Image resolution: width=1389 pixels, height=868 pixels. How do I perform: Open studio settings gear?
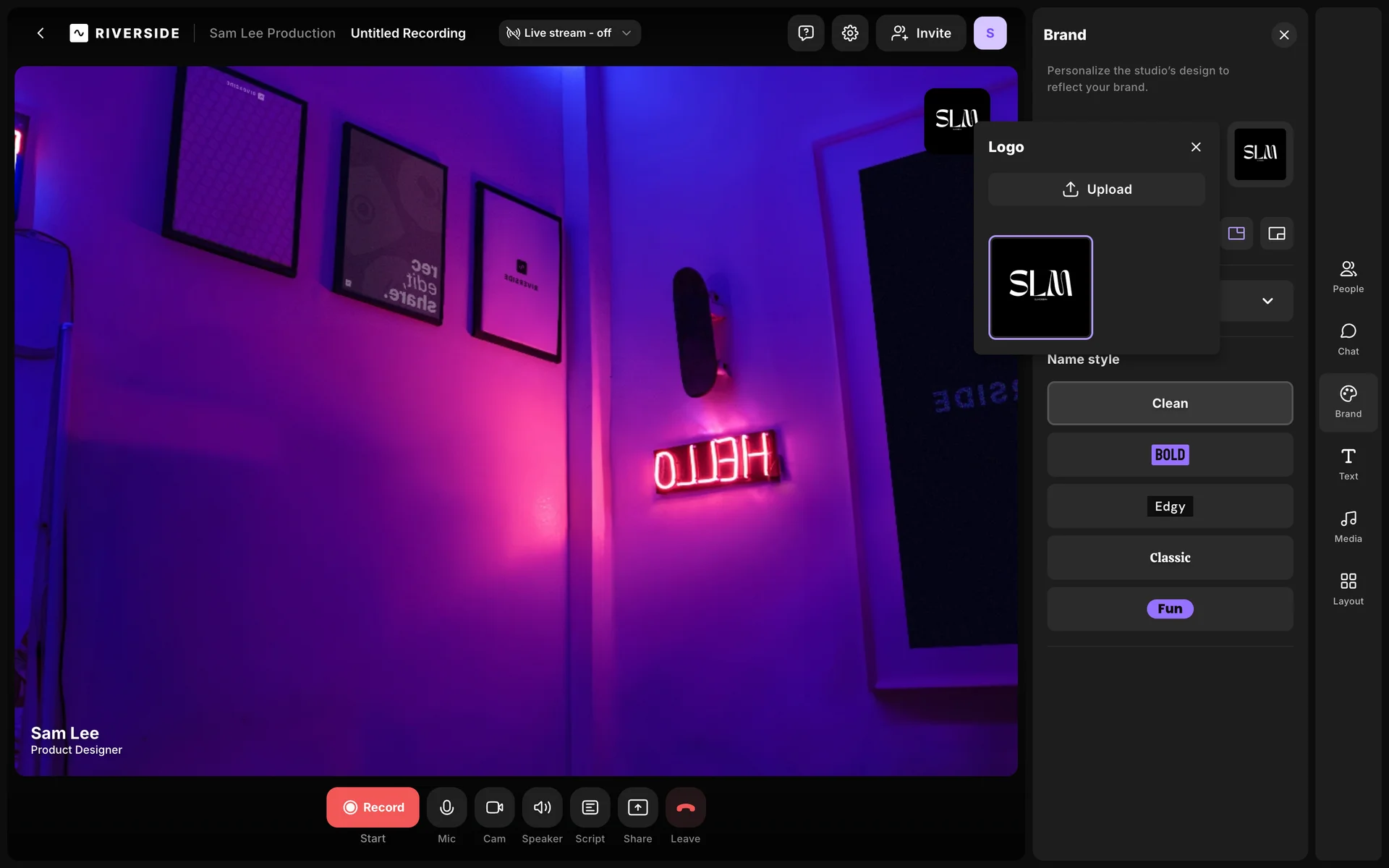point(849,33)
